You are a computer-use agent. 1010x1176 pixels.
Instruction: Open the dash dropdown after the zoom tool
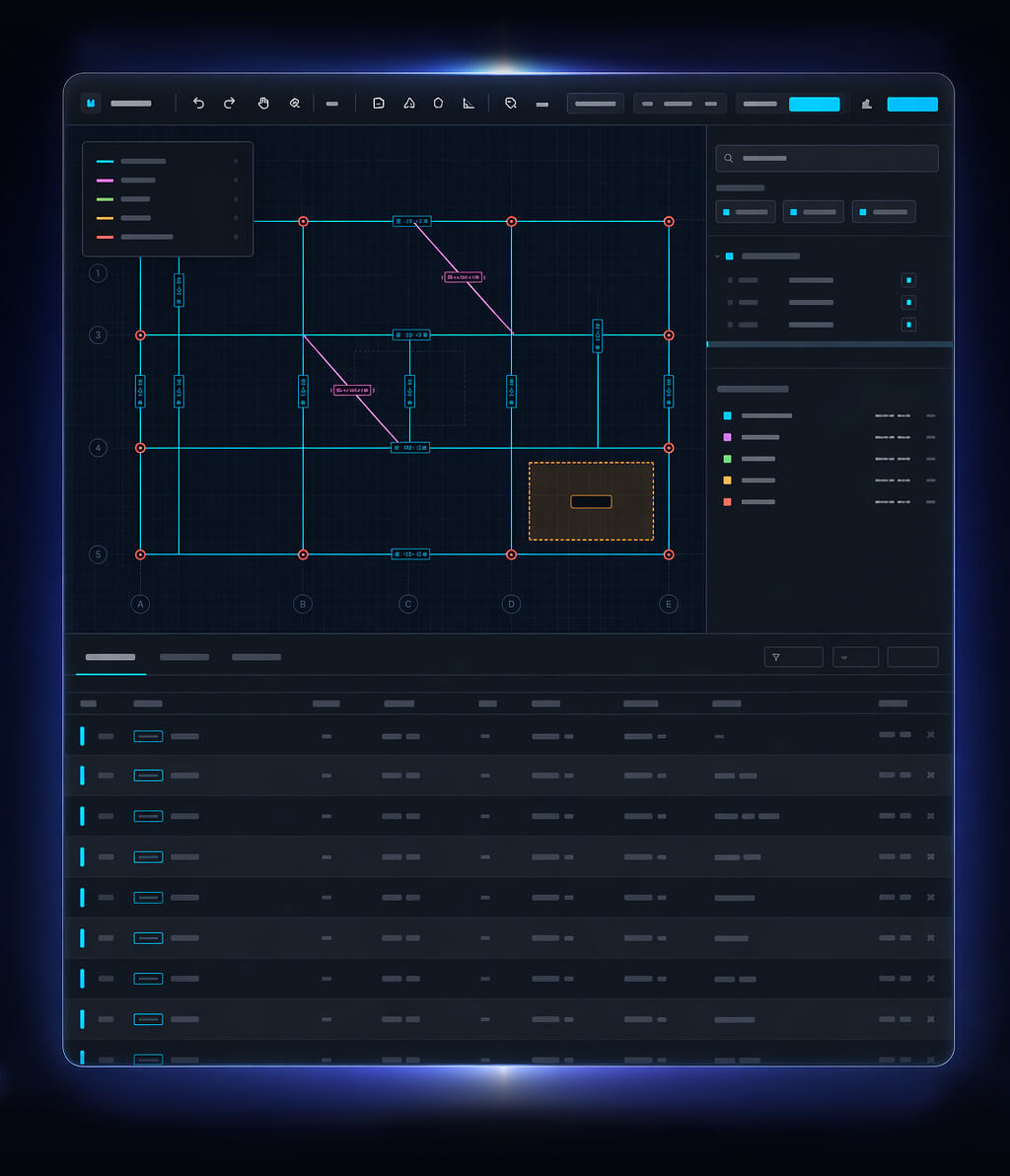tap(332, 104)
